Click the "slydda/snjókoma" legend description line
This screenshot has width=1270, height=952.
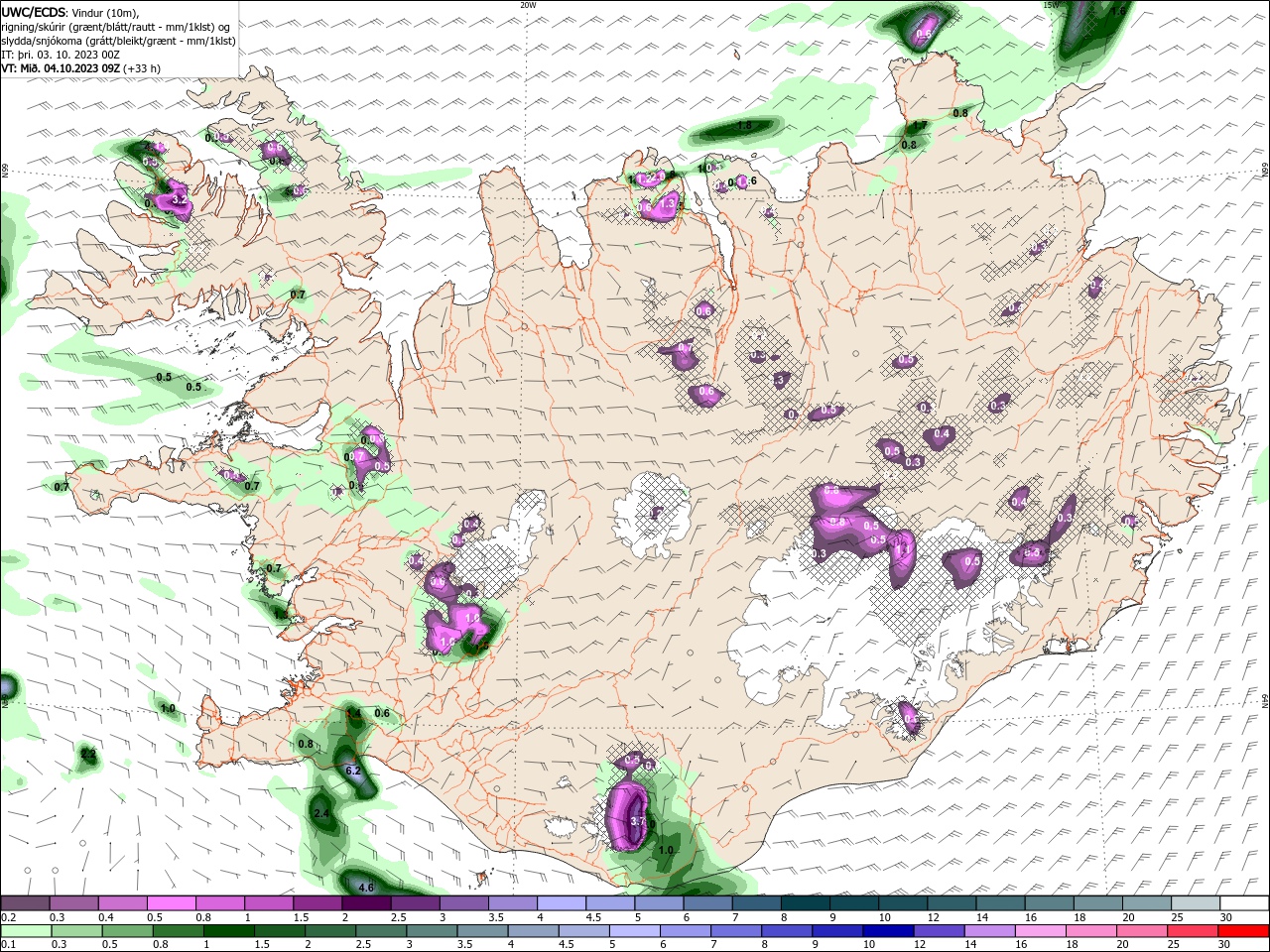click(118, 41)
